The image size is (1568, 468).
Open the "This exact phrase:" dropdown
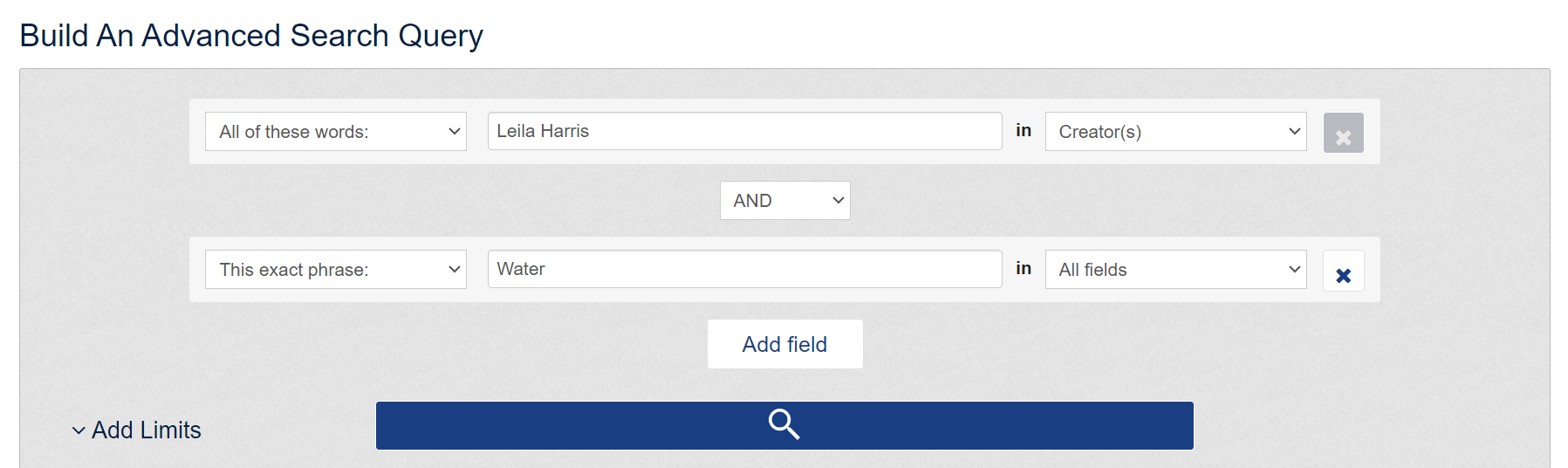click(335, 270)
